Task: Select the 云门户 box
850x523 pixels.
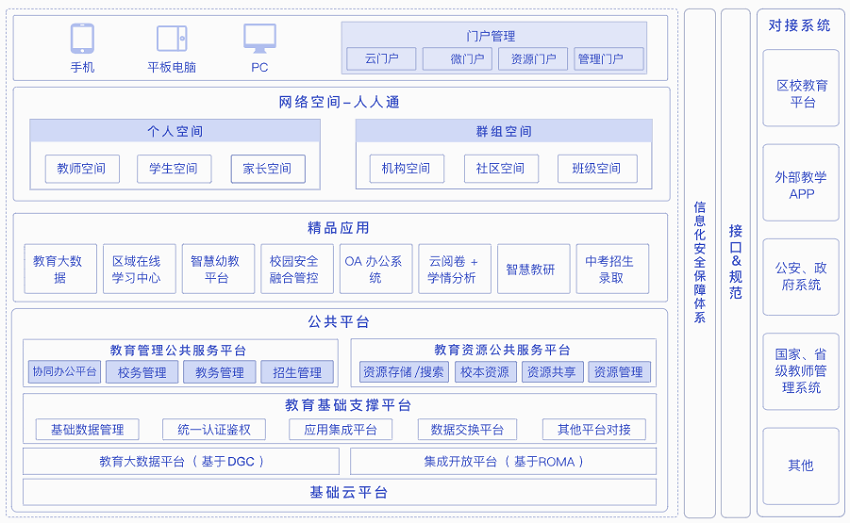Action: [x=381, y=59]
